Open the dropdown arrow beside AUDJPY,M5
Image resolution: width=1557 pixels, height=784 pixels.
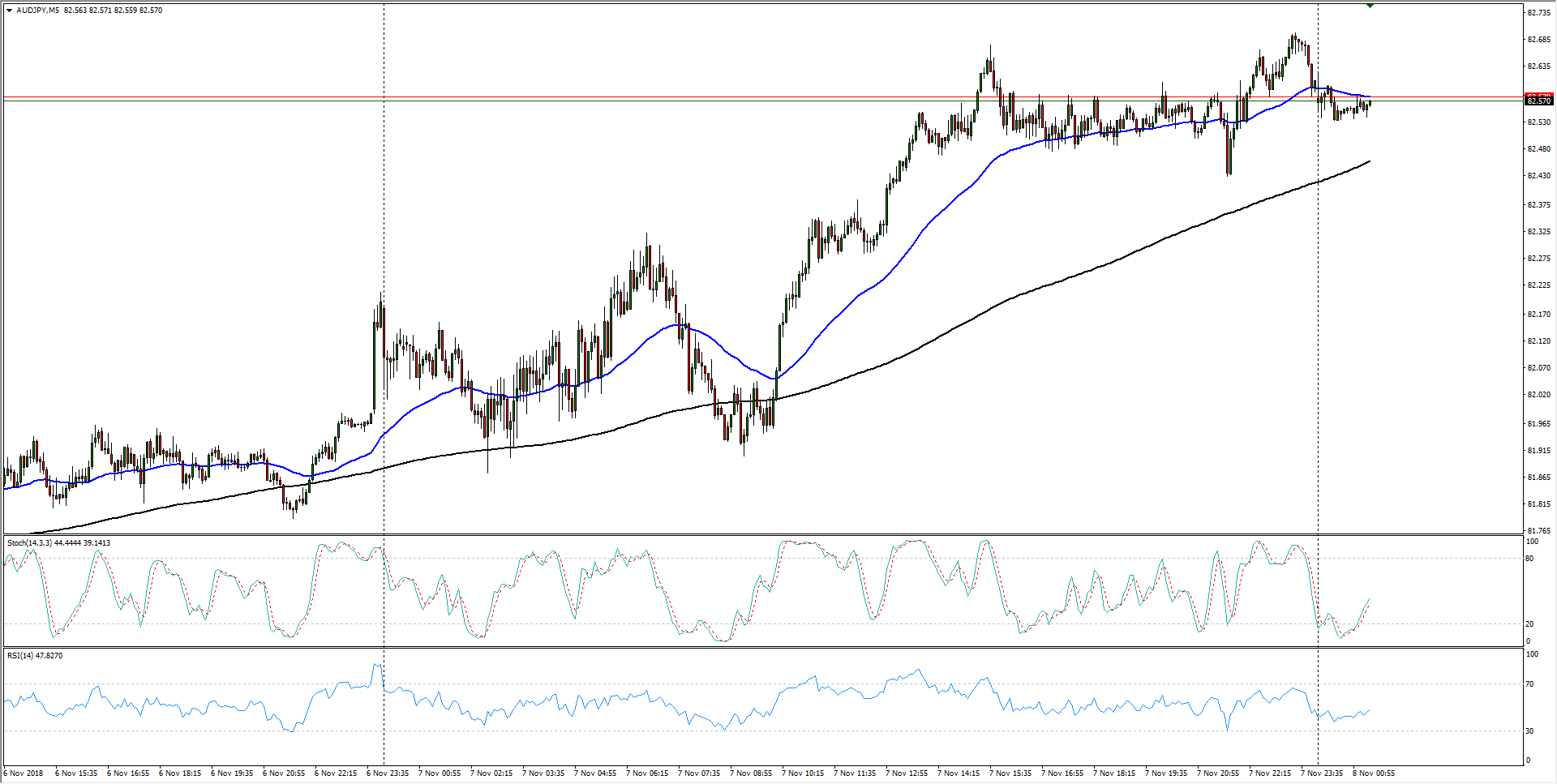(x=9, y=11)
